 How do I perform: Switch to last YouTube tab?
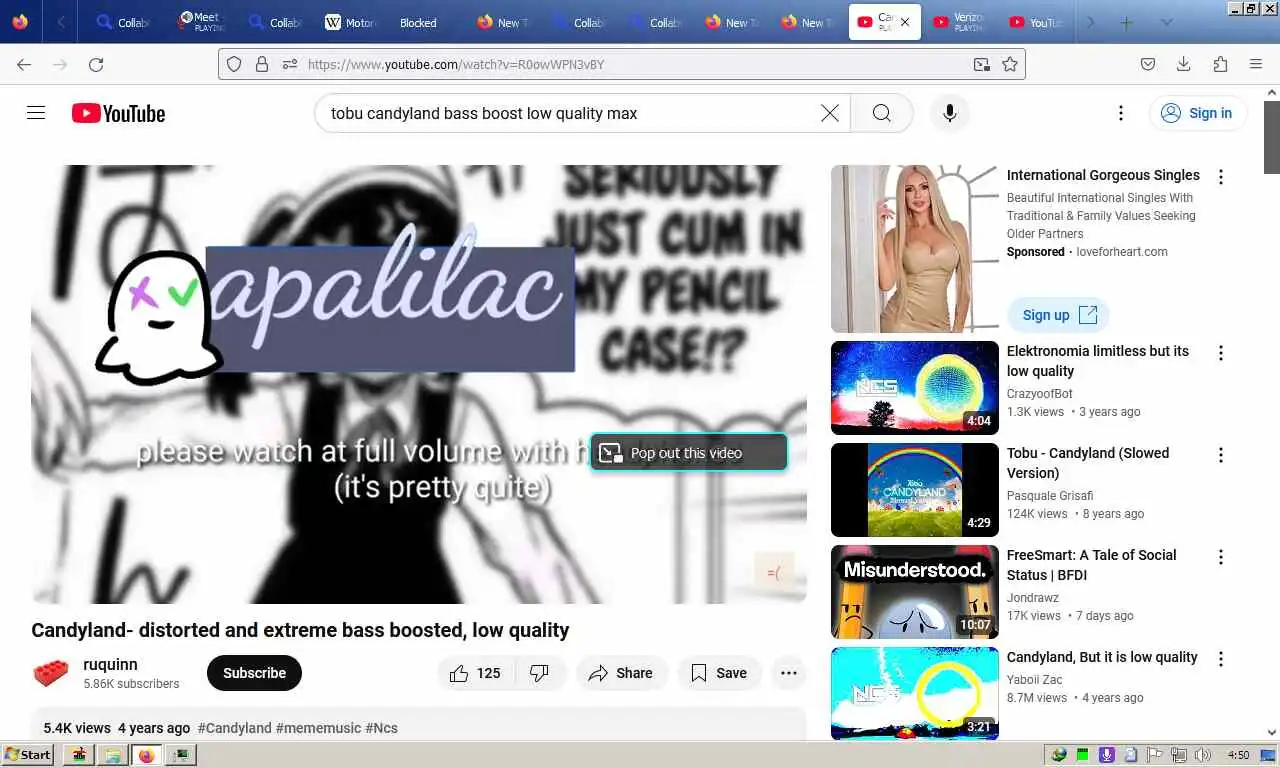[x=1035, y=22]
